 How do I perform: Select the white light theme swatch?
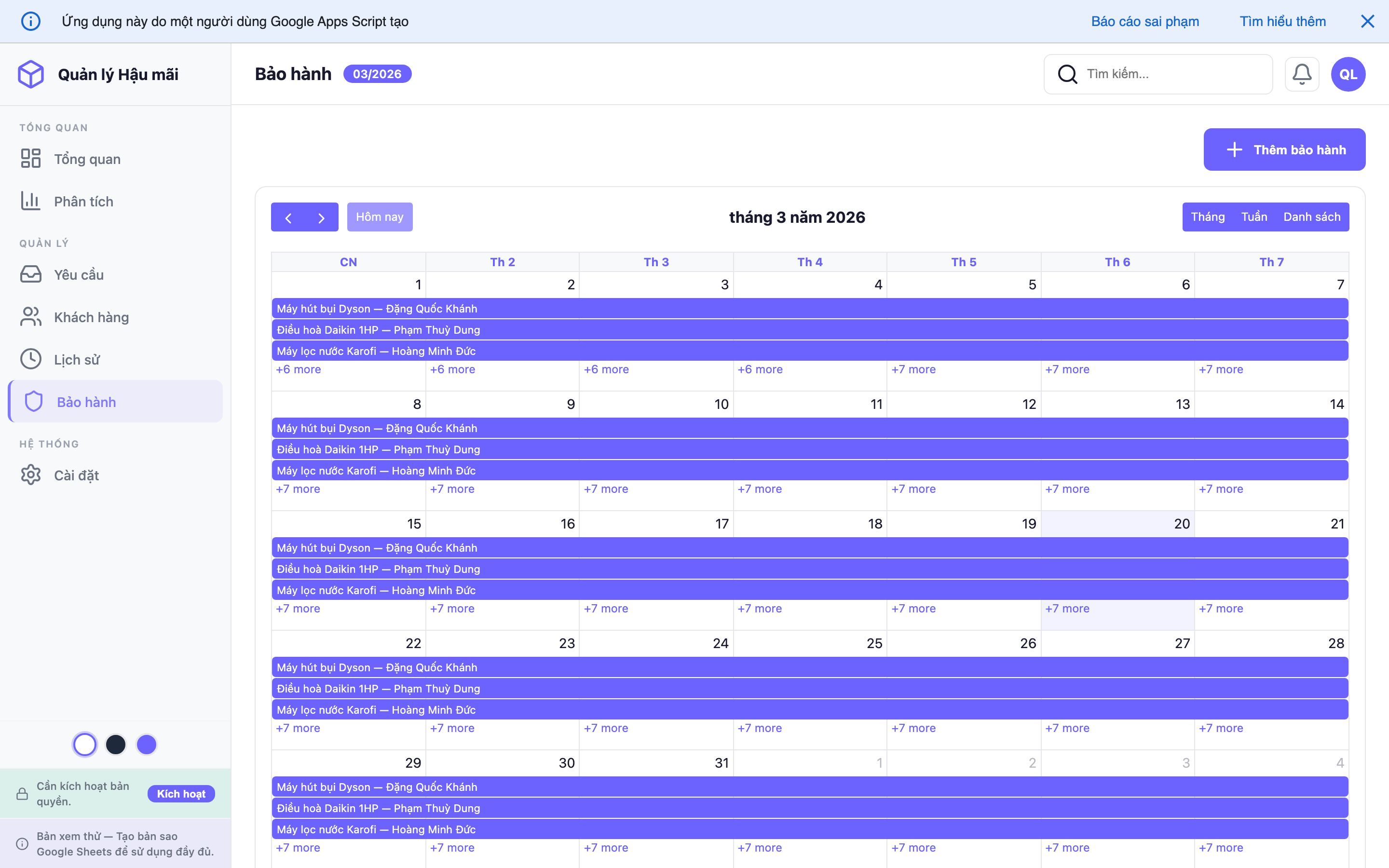point(85,745)
